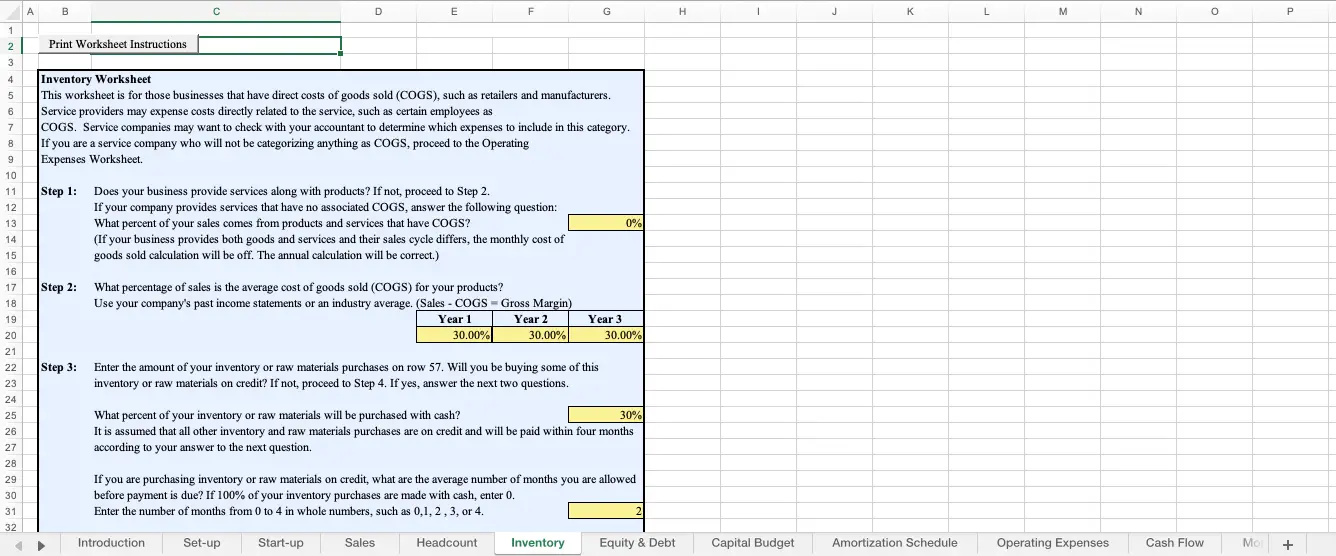Select the months-before-payment input cell
The image size is (1336, 556).
[605, 511]
